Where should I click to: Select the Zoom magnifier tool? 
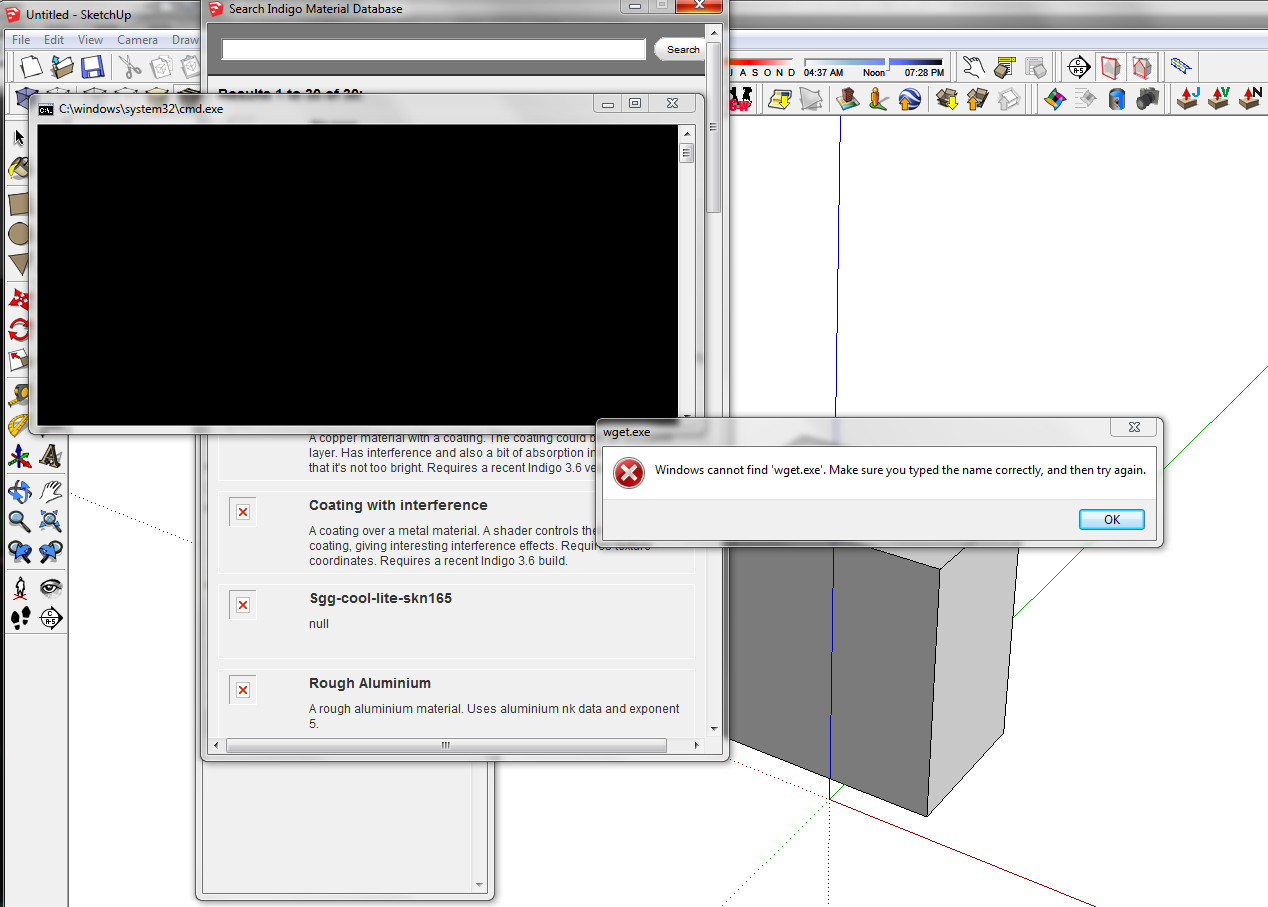[20, 520]
